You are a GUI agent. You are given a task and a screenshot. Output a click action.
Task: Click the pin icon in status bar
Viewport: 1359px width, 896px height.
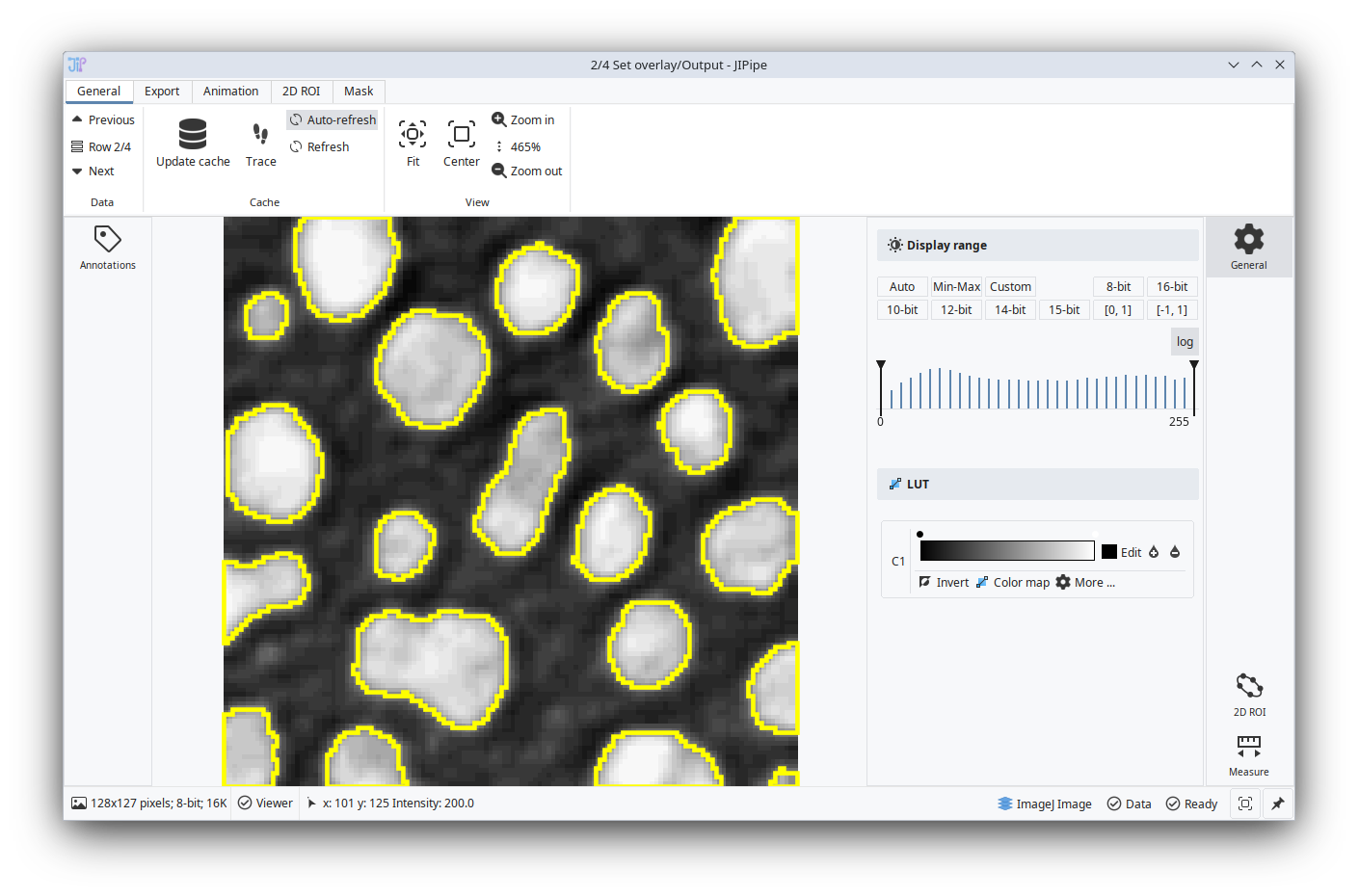pyautogui.click(x=1278, y=804)
